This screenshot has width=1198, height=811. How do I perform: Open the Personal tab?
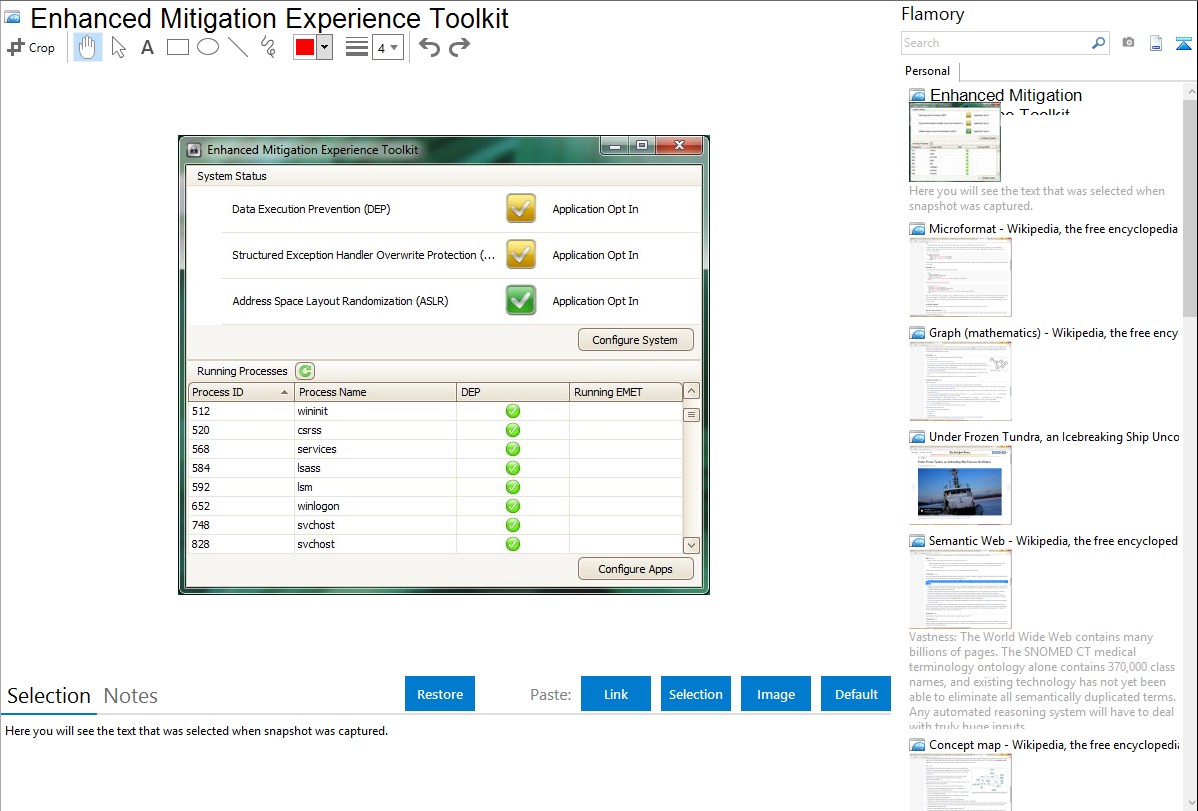click(x=928, y=71)
